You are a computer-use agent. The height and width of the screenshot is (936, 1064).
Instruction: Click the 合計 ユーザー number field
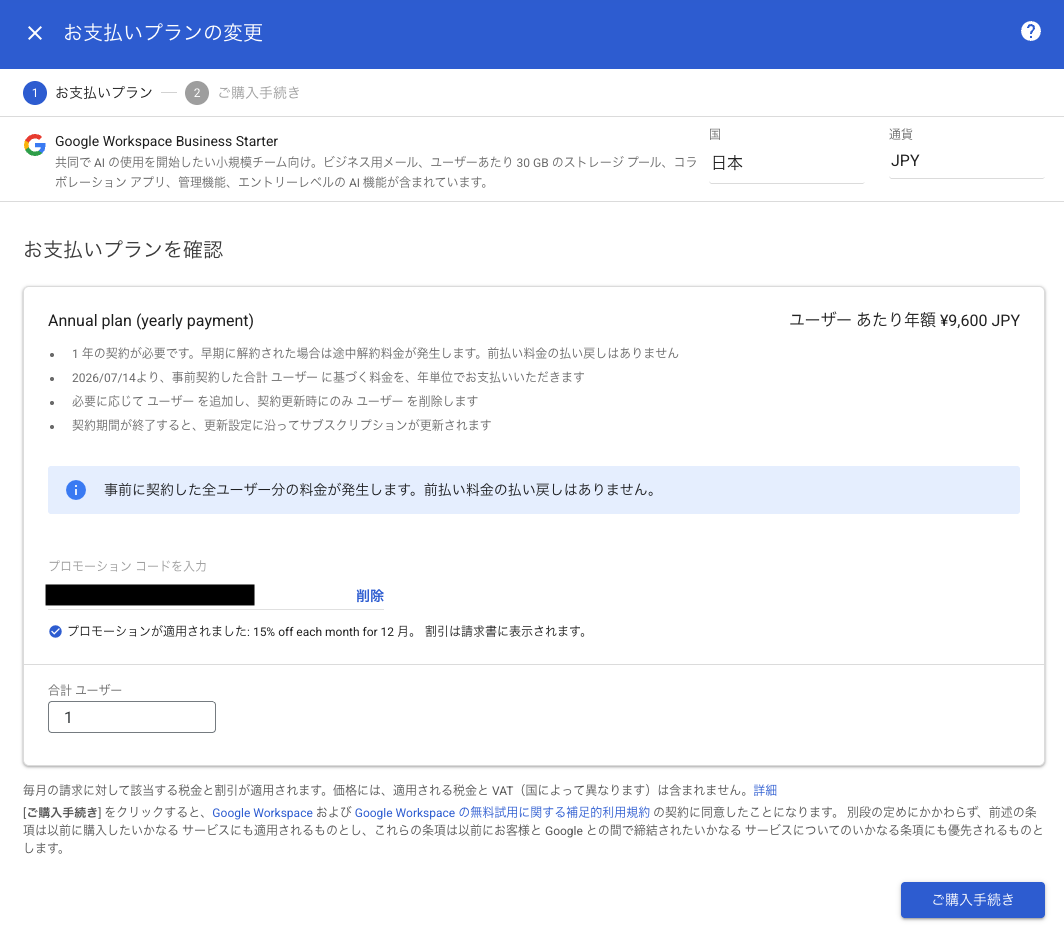[132, 717]
